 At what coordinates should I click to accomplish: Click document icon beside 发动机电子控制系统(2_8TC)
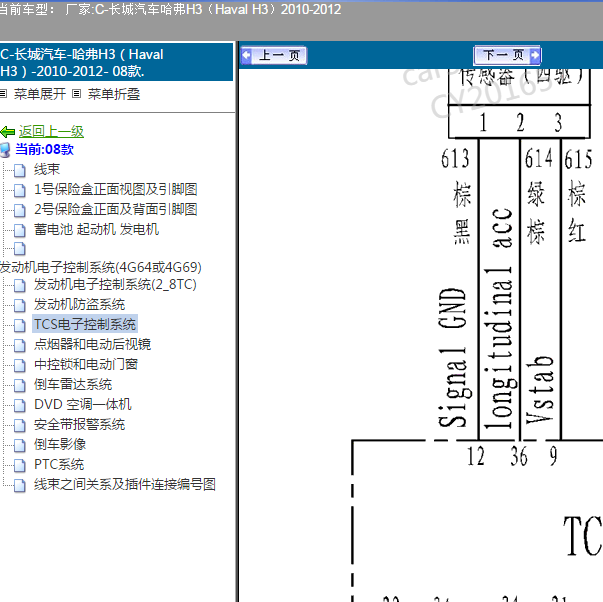(20, 285)
